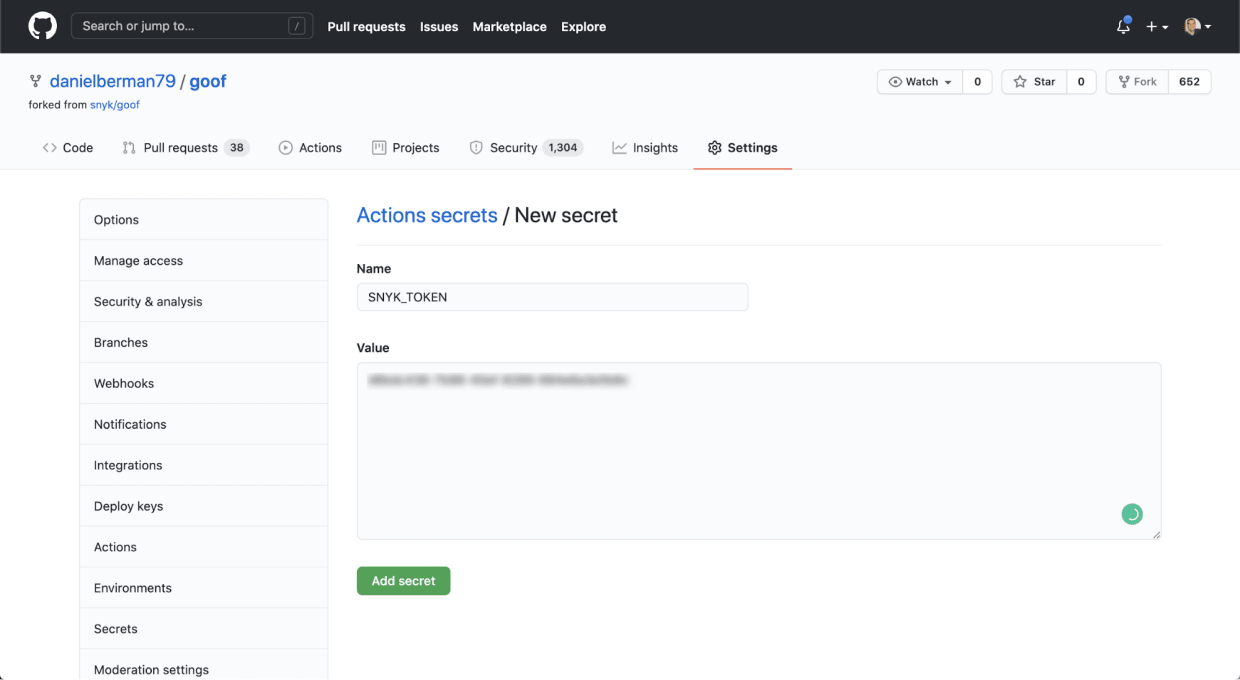Go to Explore in the top navigation
Viewport: 1240px width, 680px height.
[583, 27]
